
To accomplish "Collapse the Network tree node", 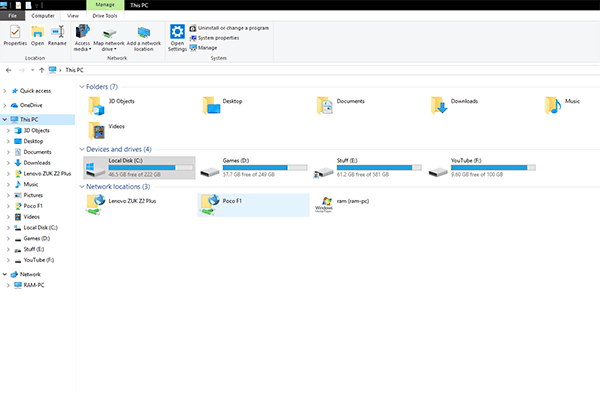I will (5, 274).
